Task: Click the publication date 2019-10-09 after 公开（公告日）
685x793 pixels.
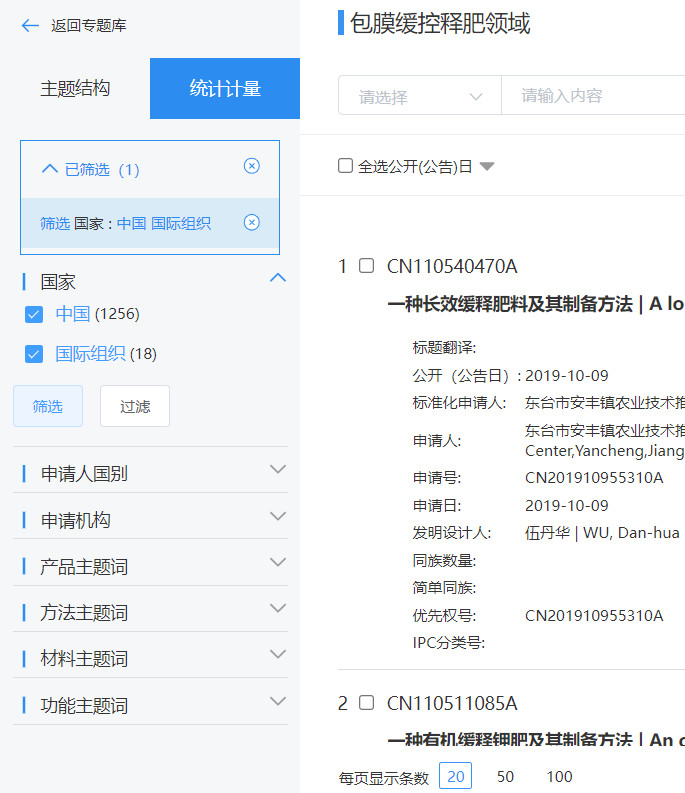Action: [567, 375]
